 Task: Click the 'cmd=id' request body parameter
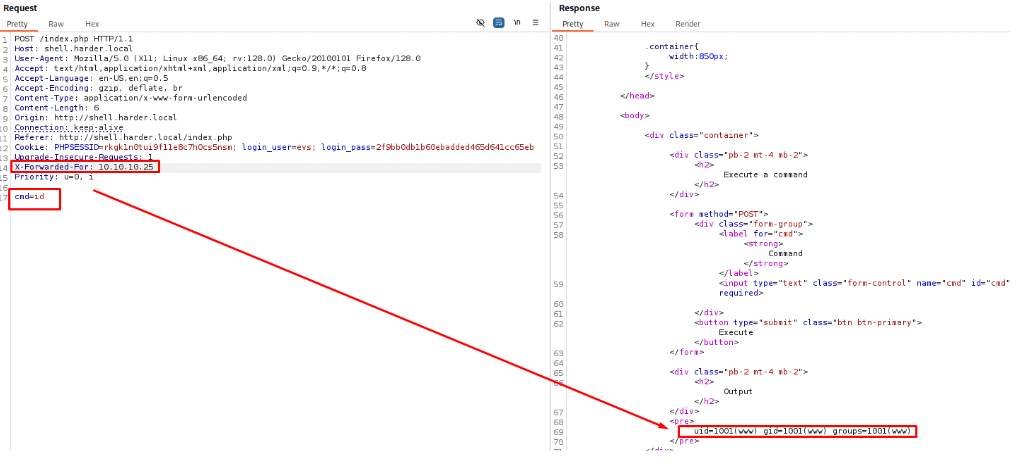[30, 196]
